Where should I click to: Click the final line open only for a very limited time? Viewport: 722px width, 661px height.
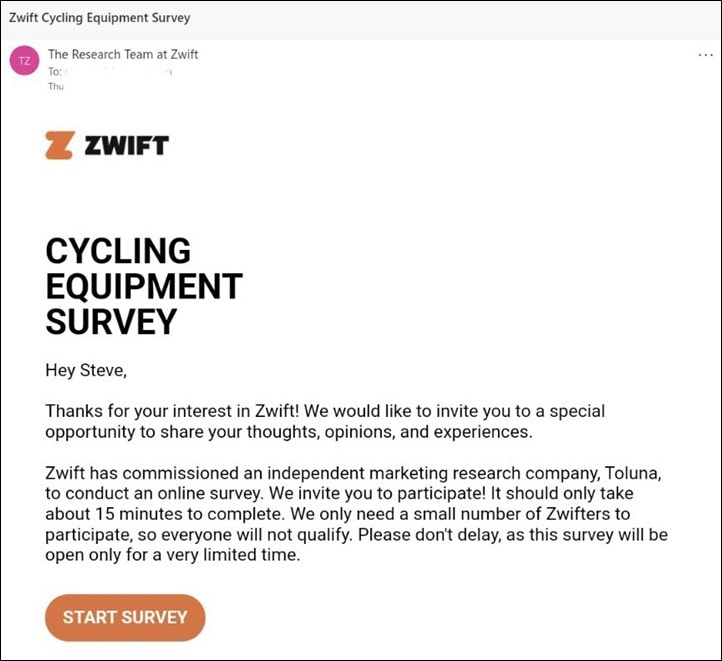(x=173, y=555)
